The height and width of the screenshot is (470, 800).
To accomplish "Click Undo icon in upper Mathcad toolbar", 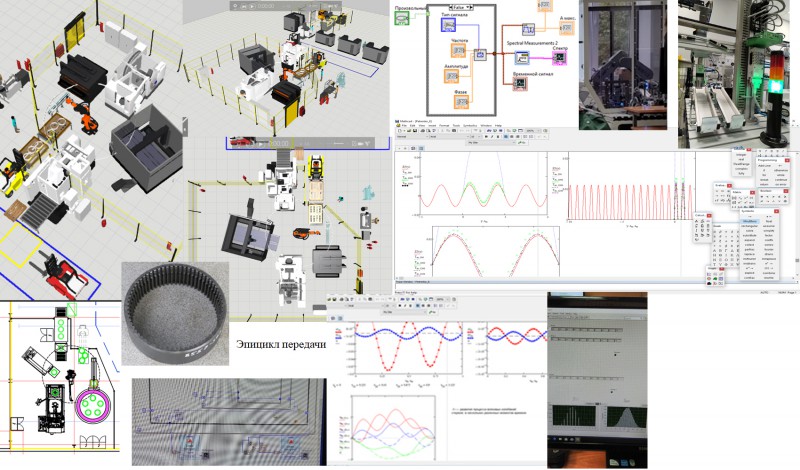I will pos(462,131).
